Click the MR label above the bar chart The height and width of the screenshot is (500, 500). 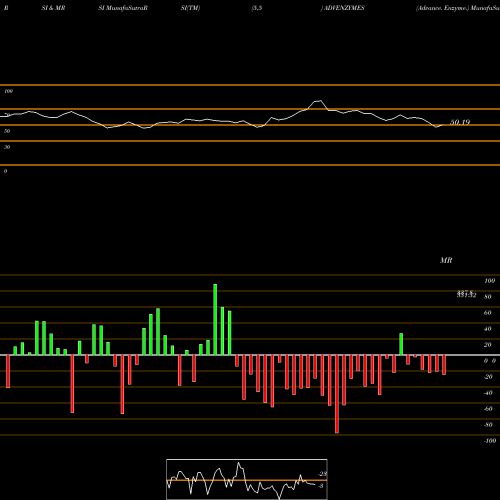click(x=446, y=260)
